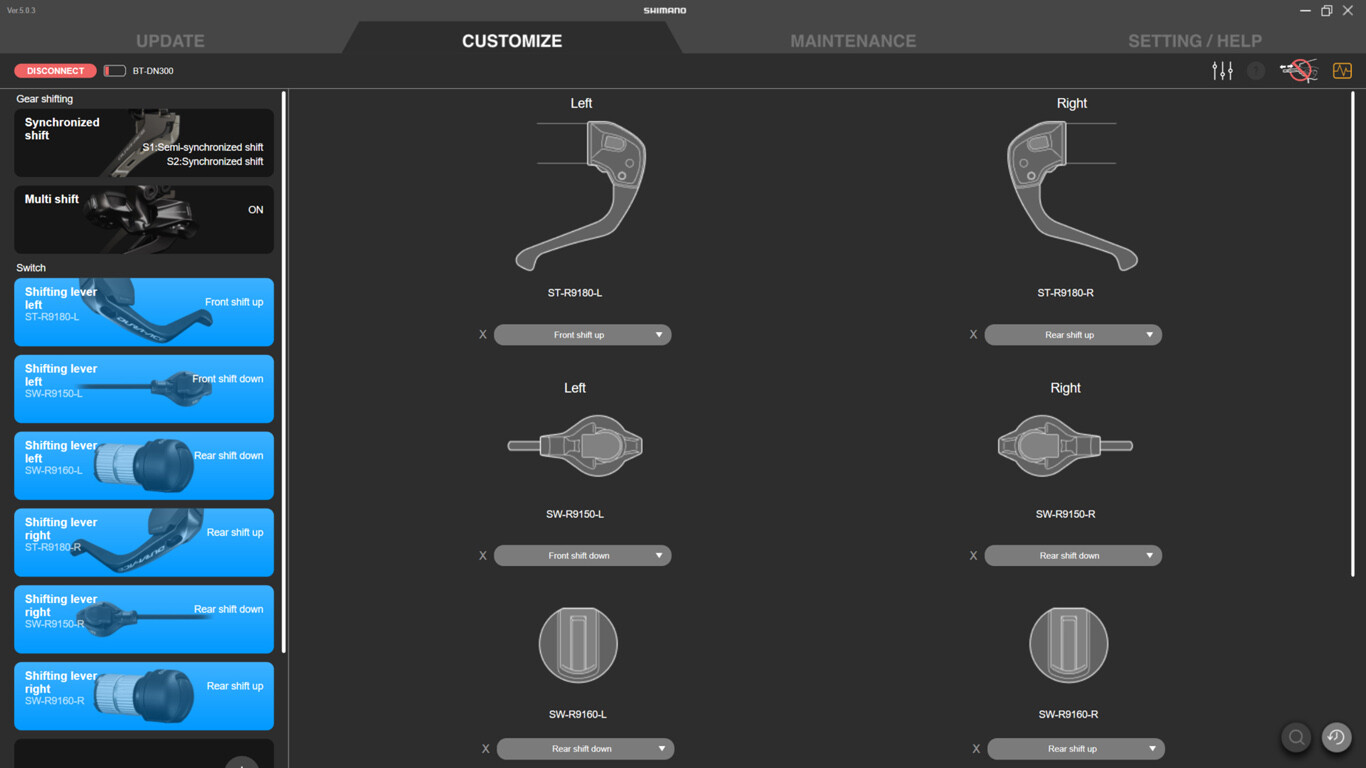Open ST-R9180-L Front shift up dropdown
Screen dimensions: 1366x768
click(x=582, y=335)
